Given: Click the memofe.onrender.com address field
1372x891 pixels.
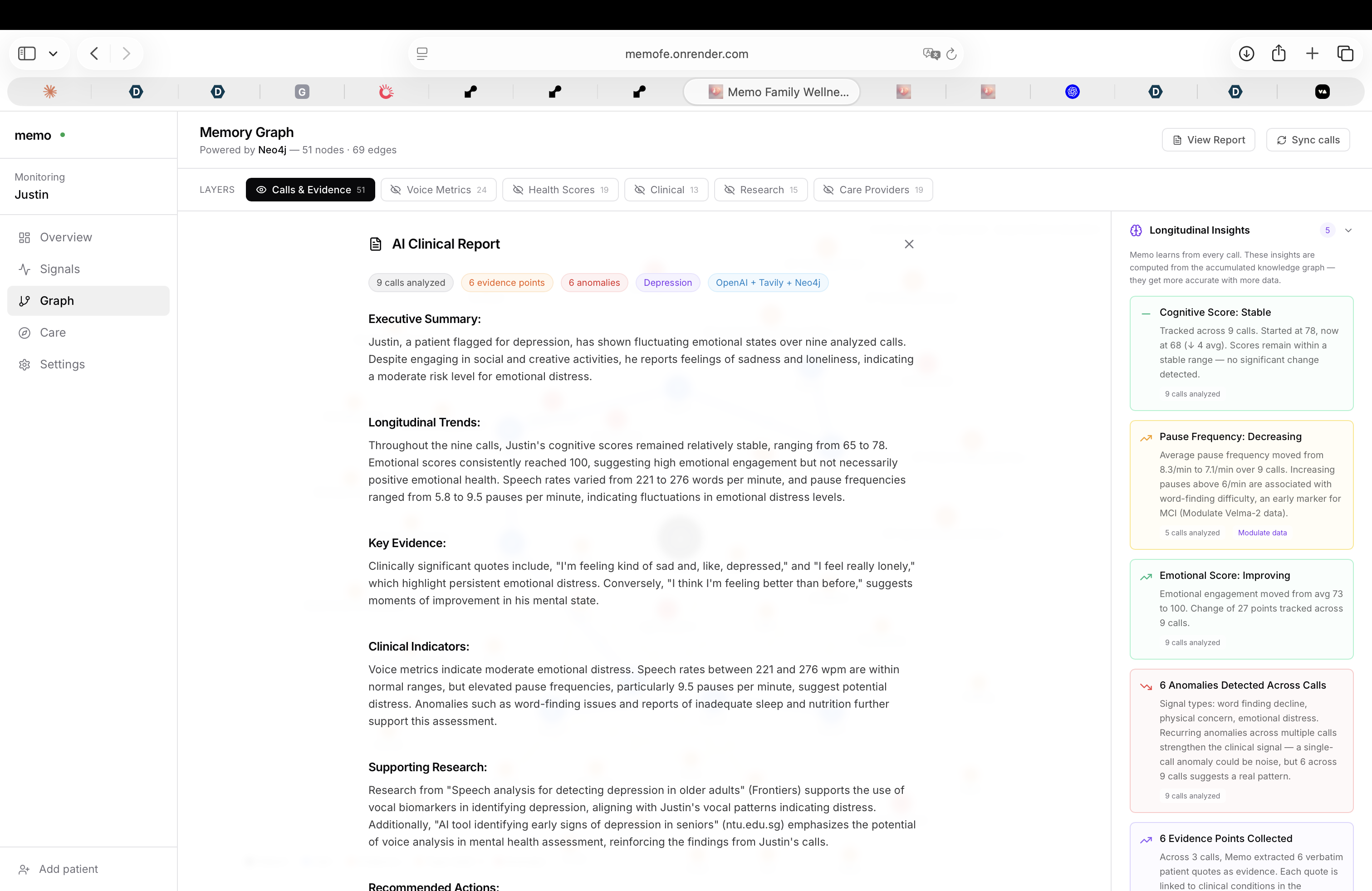Looking at the screenshot, I should (686, 54).
